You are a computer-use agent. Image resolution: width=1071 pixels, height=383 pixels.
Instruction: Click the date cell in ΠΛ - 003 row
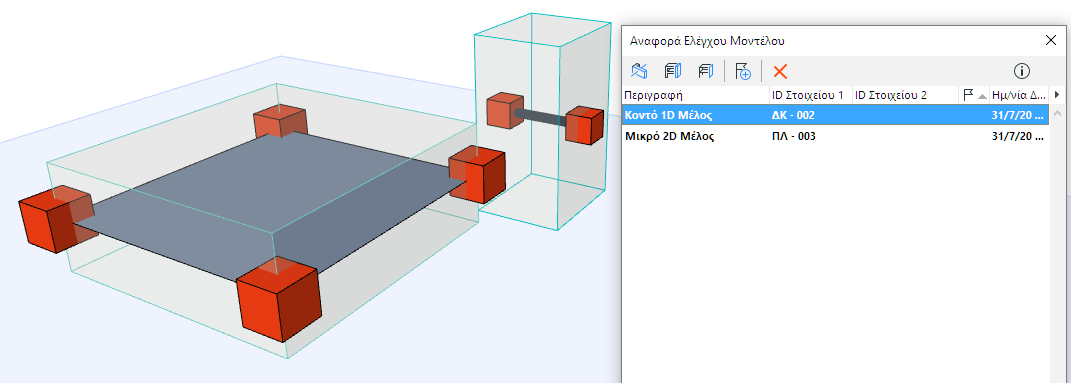1018,137
